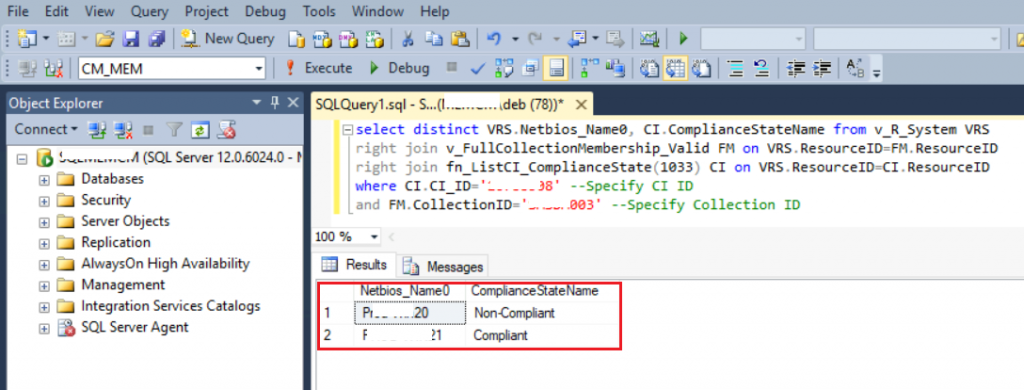Expand the Security folder node

point(44,201)
